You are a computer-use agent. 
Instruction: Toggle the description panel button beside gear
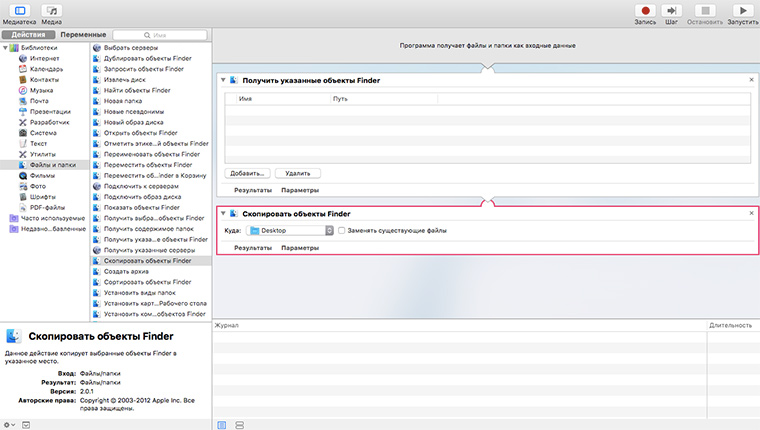(26, 425)
